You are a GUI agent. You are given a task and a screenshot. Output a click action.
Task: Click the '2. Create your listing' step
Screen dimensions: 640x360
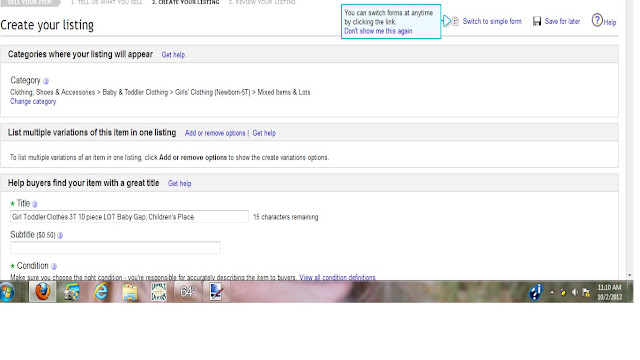185,2
